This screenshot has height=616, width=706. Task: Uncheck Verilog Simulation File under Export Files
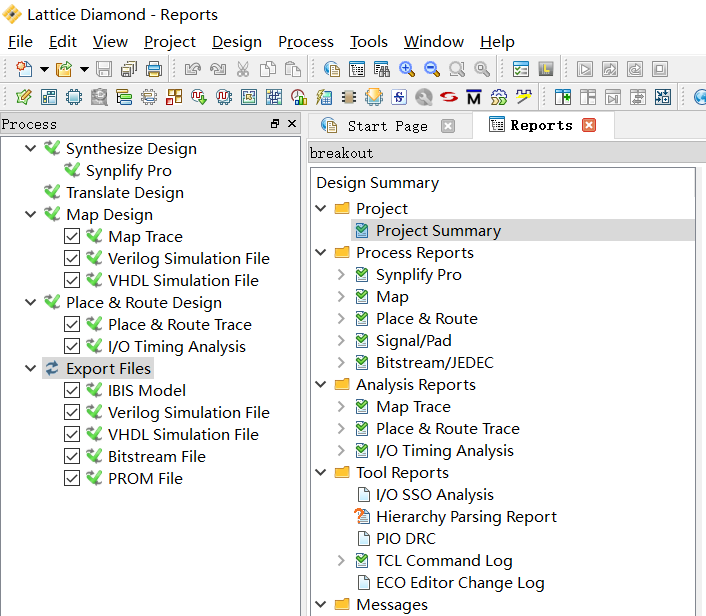[72, 412]
